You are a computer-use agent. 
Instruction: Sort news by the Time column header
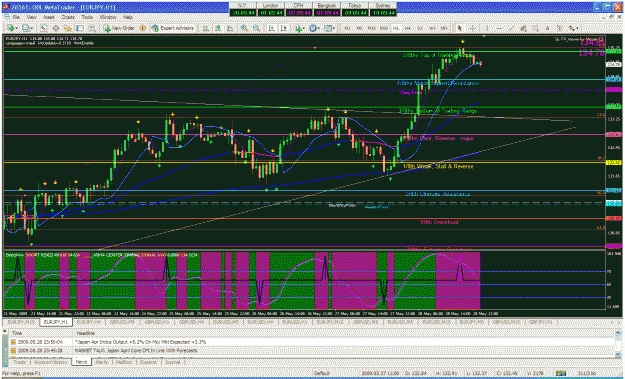(41, 333)
